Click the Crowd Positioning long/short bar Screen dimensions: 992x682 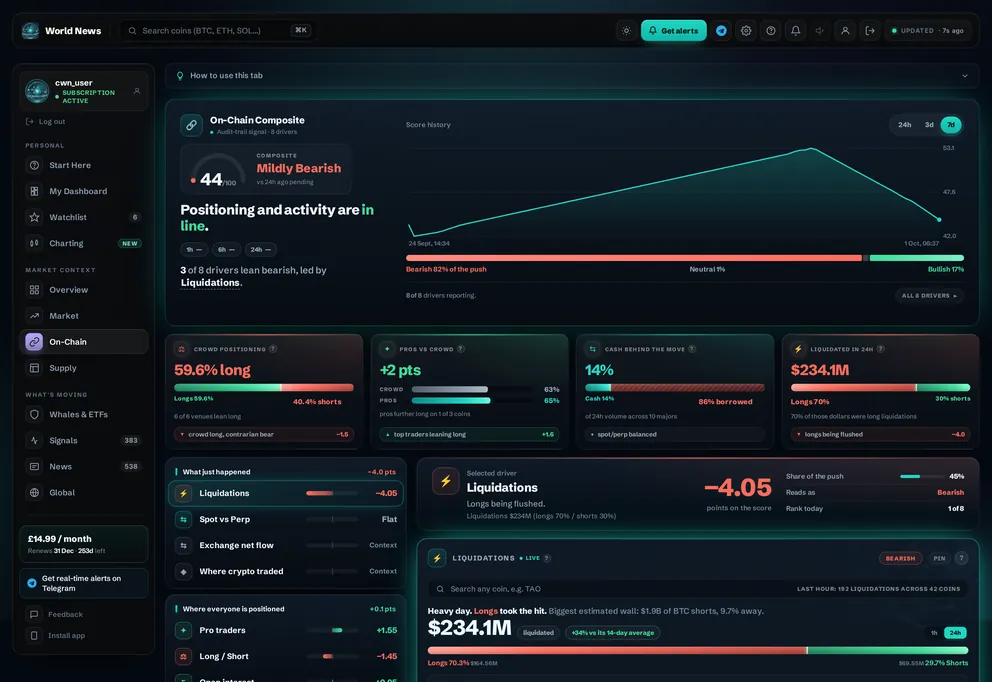click(x=264, y=387)
